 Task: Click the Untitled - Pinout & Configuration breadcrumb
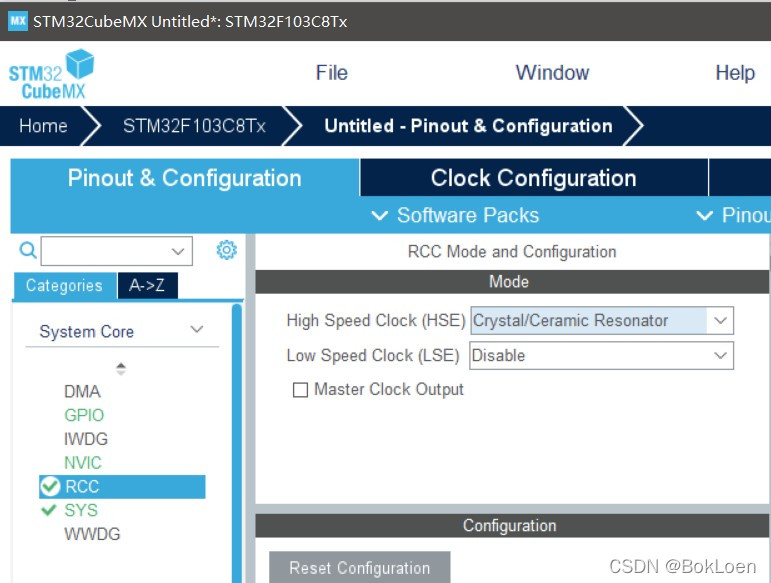(468, 126)
